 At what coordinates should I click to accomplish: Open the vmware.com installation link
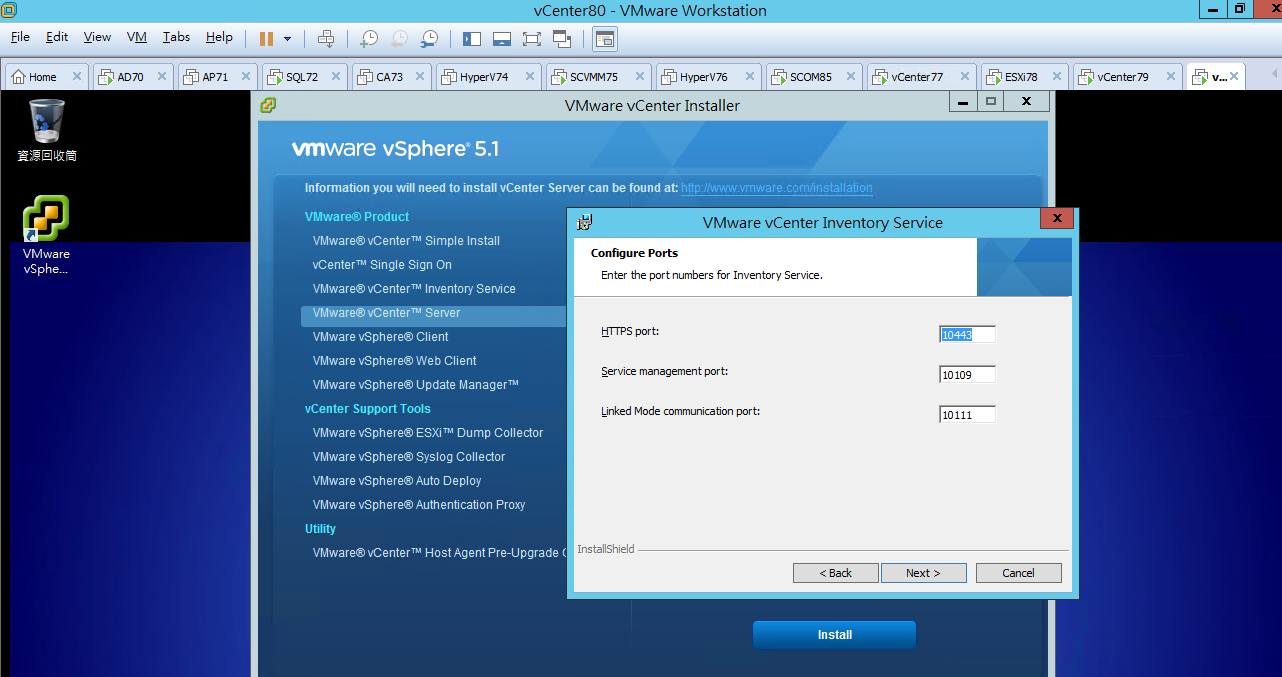click(x=776, y=188)
